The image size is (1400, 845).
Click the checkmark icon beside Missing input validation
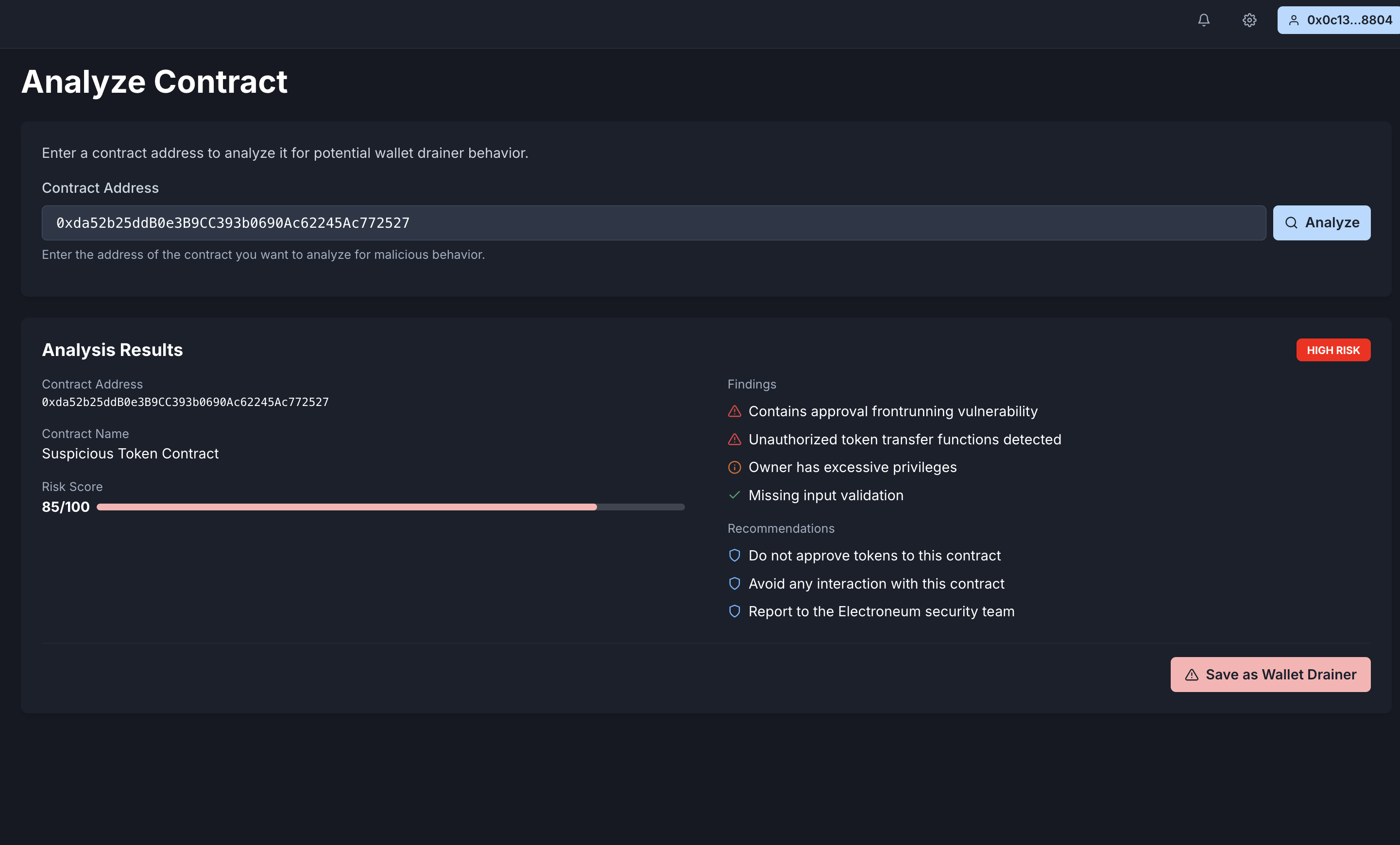pyautogui.click(x=734, y=495)
